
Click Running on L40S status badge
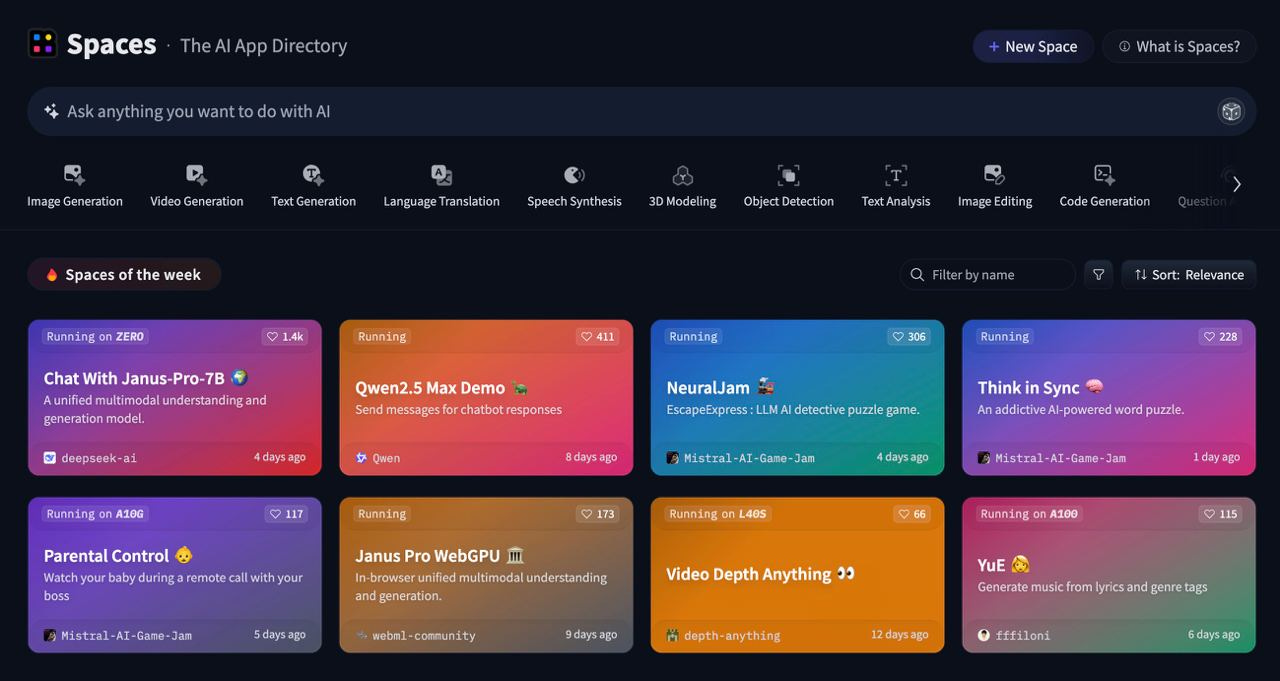(718, 514)
